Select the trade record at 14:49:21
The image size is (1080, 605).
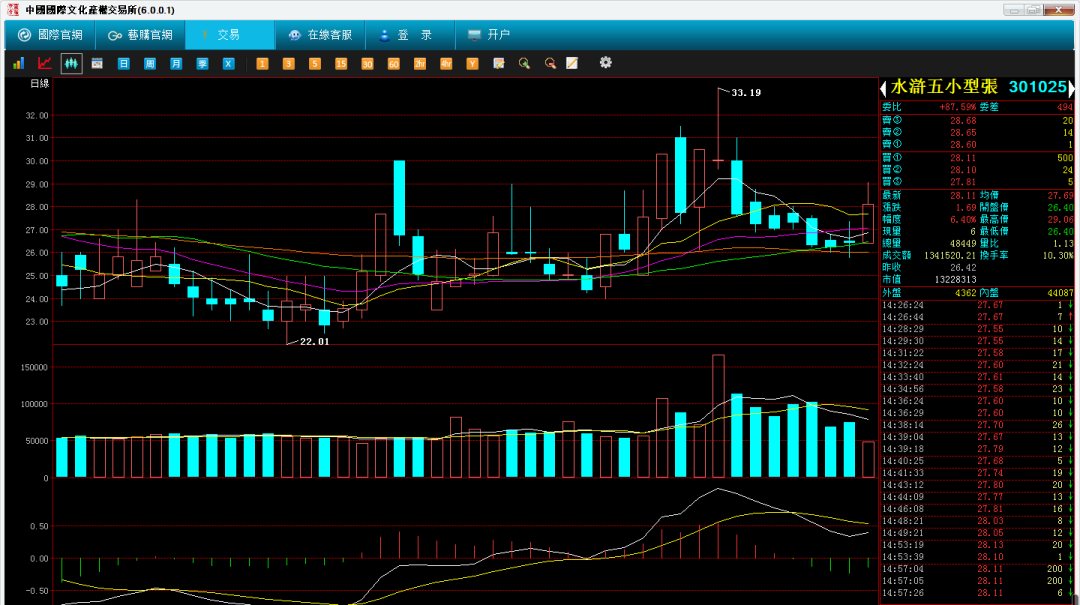(977, 533)
